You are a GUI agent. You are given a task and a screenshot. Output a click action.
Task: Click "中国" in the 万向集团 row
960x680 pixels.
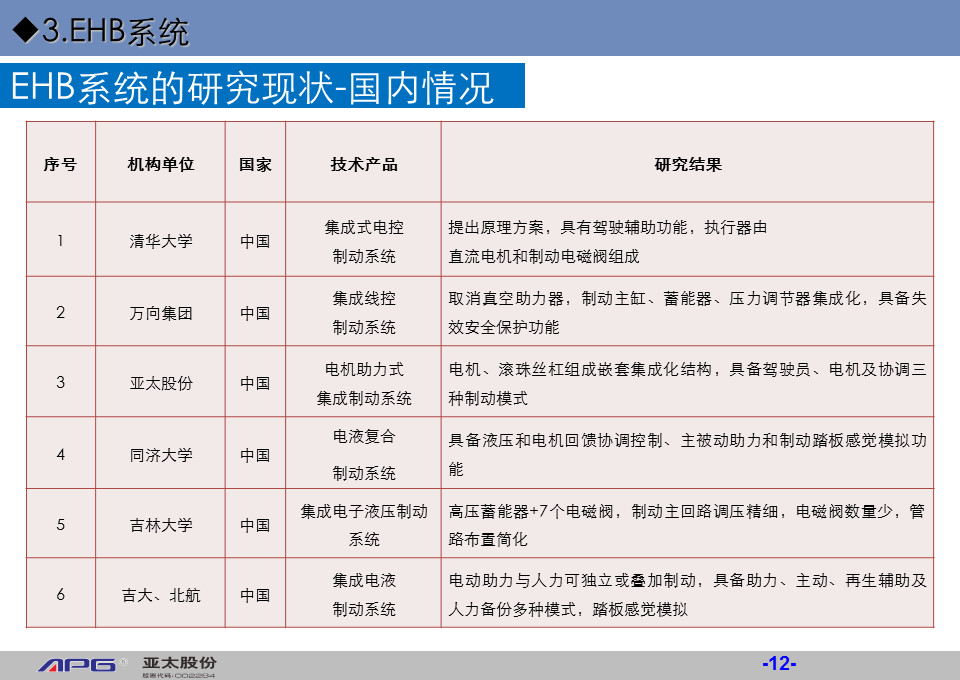point(255,313)
